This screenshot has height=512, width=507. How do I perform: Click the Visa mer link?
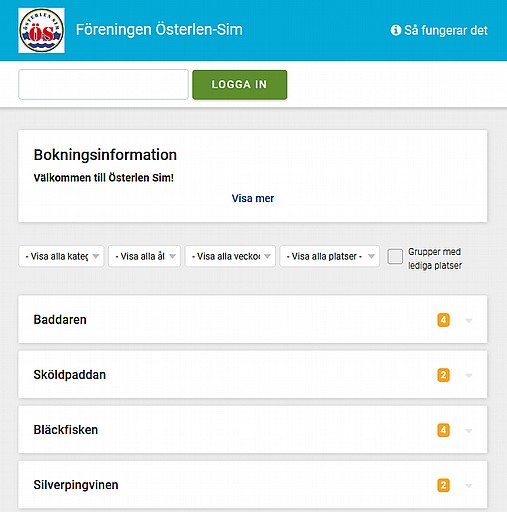253,198
